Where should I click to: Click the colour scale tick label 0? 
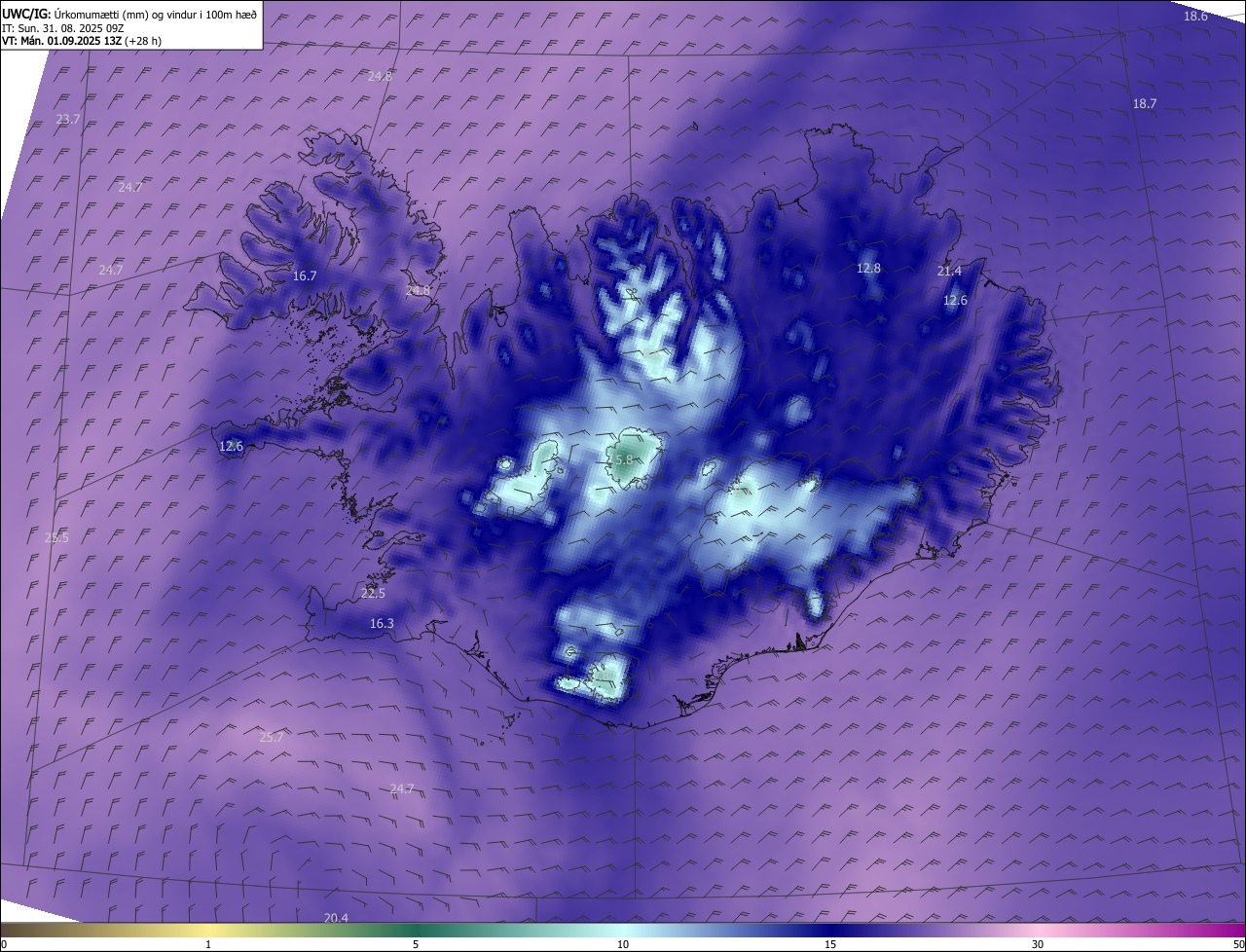(4, 944)
